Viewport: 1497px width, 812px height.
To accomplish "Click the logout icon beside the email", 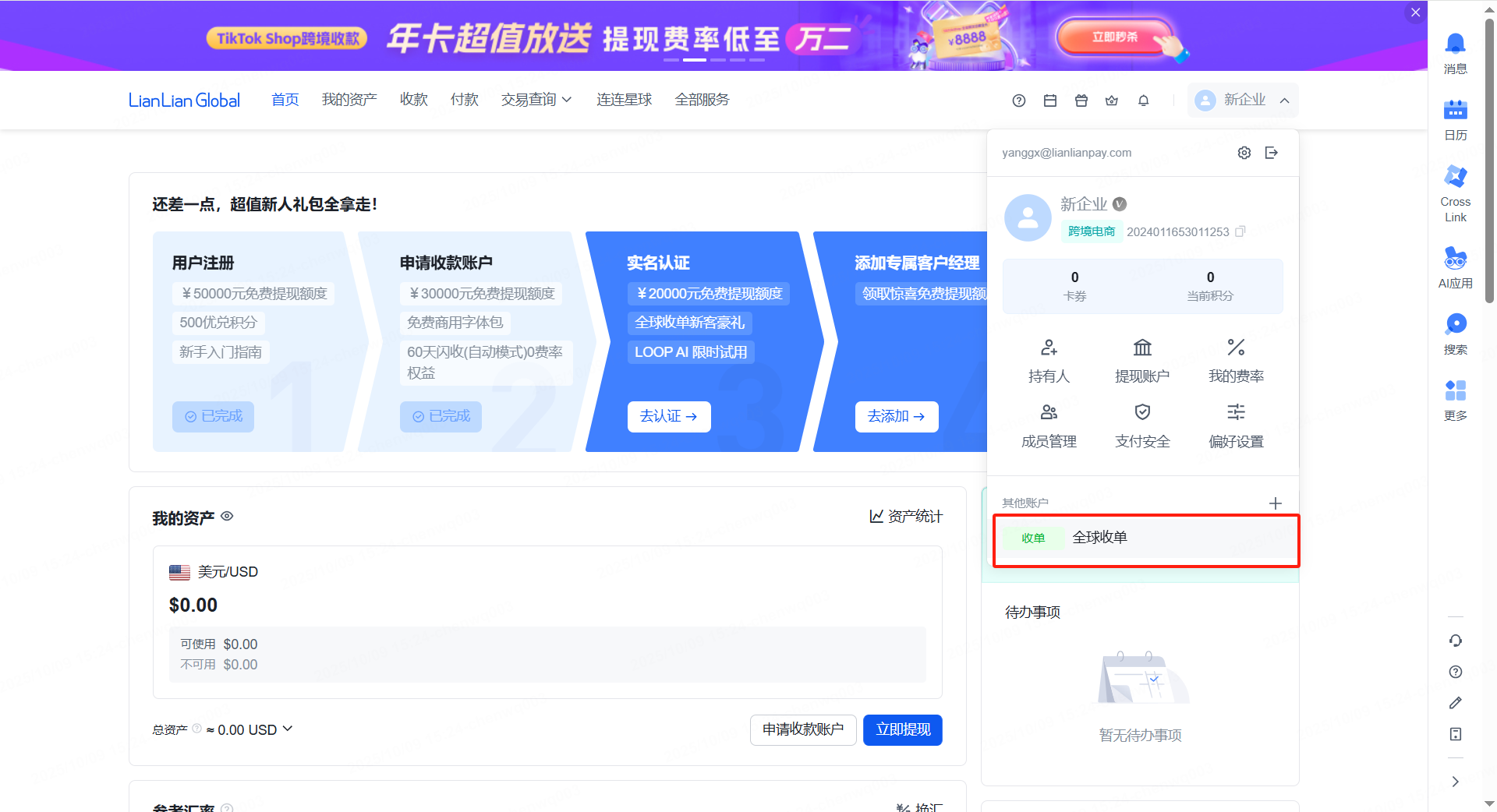I will coord(1272,153).
